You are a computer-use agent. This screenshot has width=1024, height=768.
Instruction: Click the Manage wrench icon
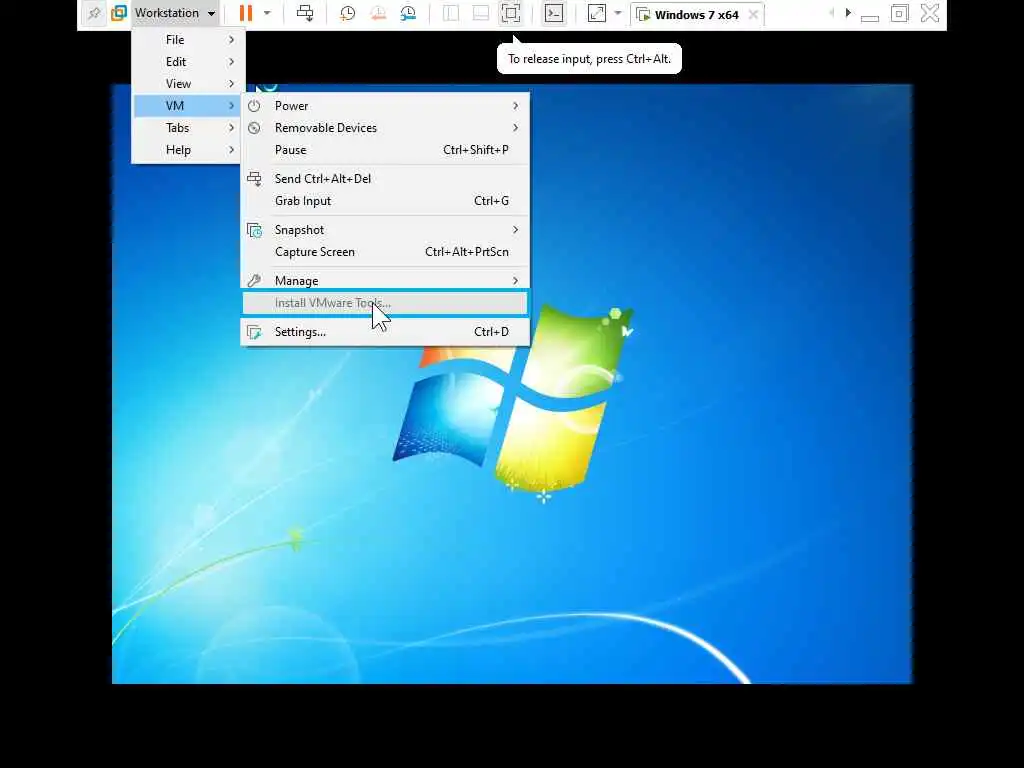[254, 281]
